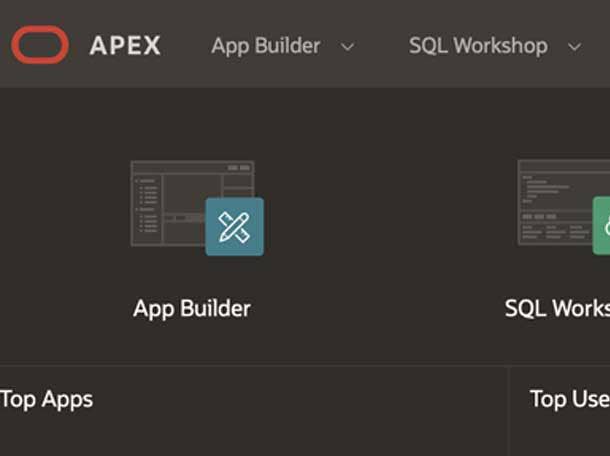Expand the chevron next to SQL Workshop
The width and height of the screenshot is (610, 456).
[574, 47]
